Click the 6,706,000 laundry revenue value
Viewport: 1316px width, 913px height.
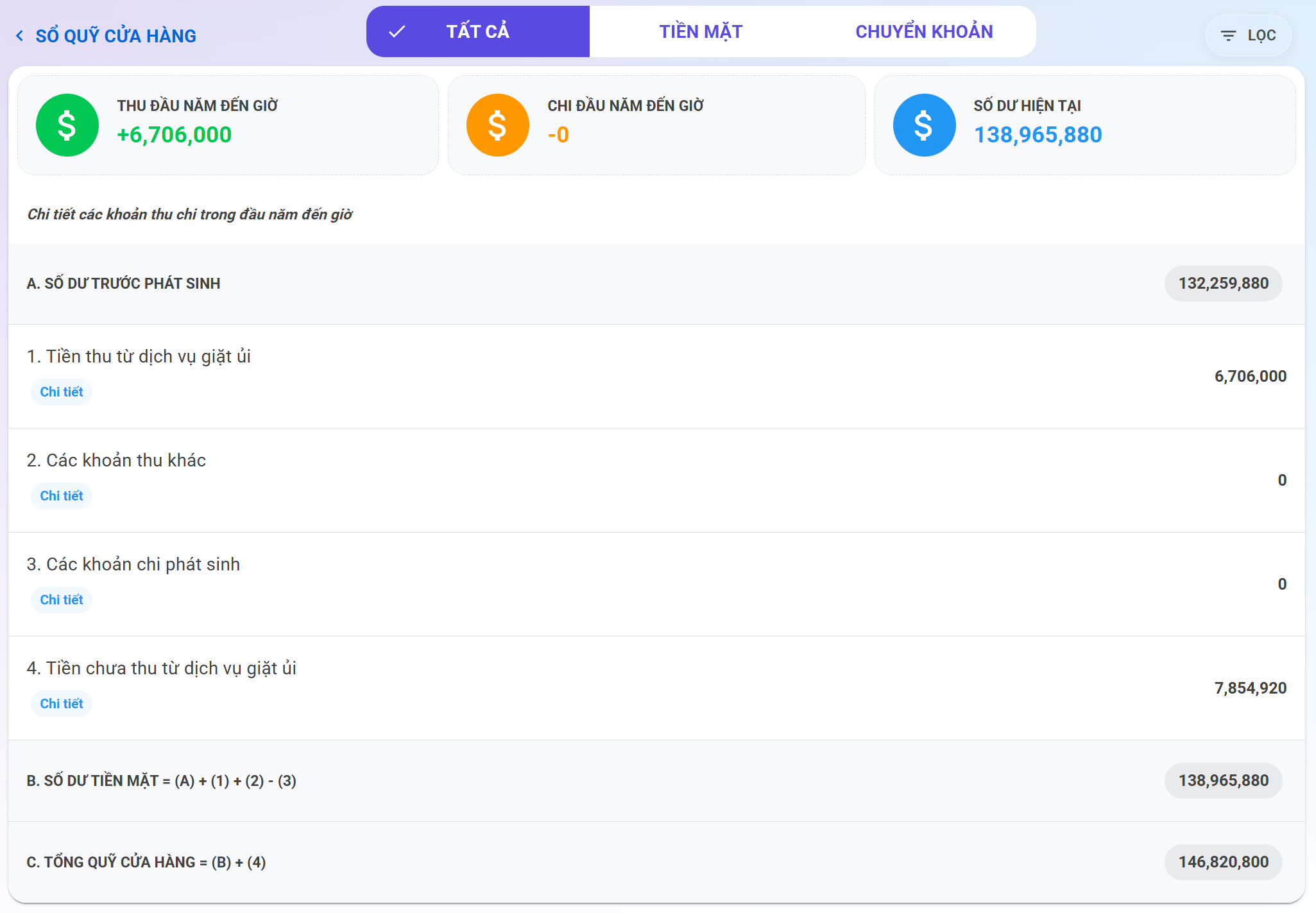1251,377
